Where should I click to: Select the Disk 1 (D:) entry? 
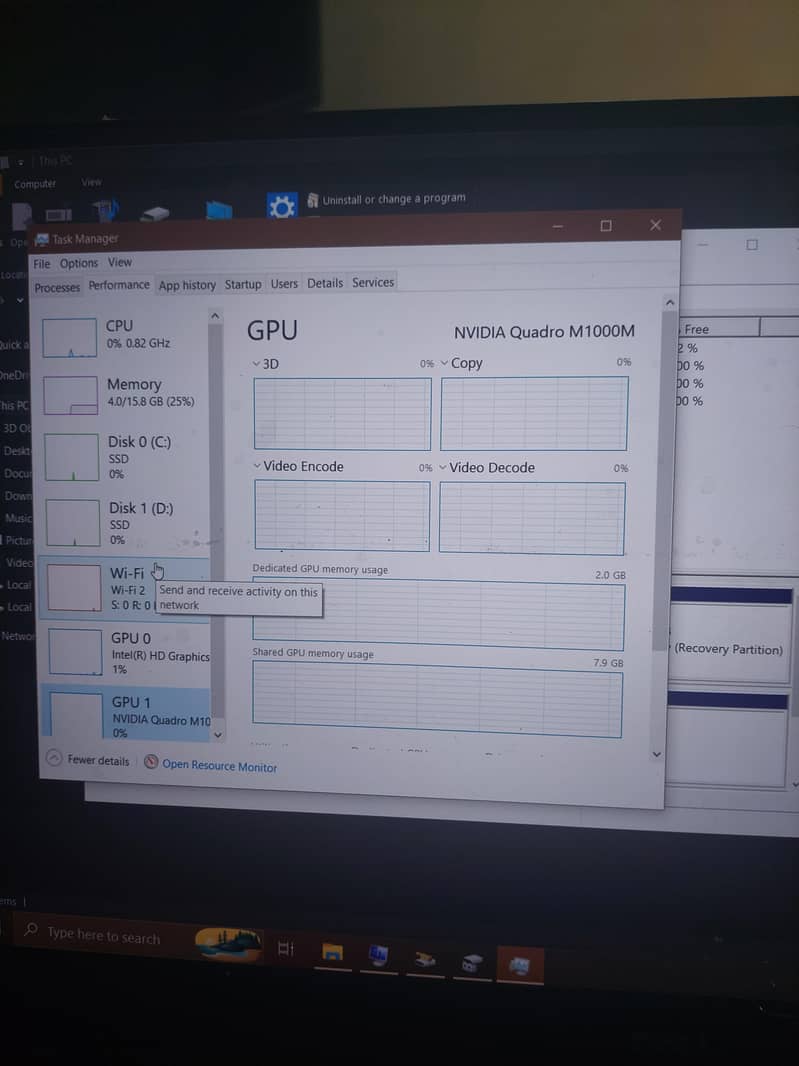(x=125, y=523)
